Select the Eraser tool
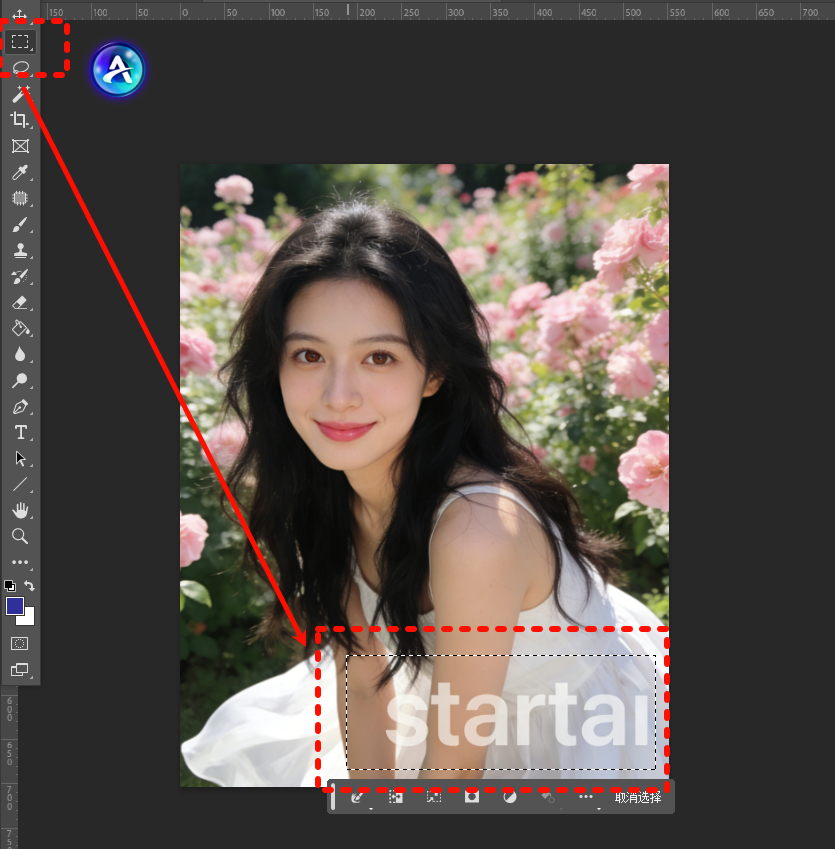Viewport: 835px width, 849px height. click(x=20, y=303)
